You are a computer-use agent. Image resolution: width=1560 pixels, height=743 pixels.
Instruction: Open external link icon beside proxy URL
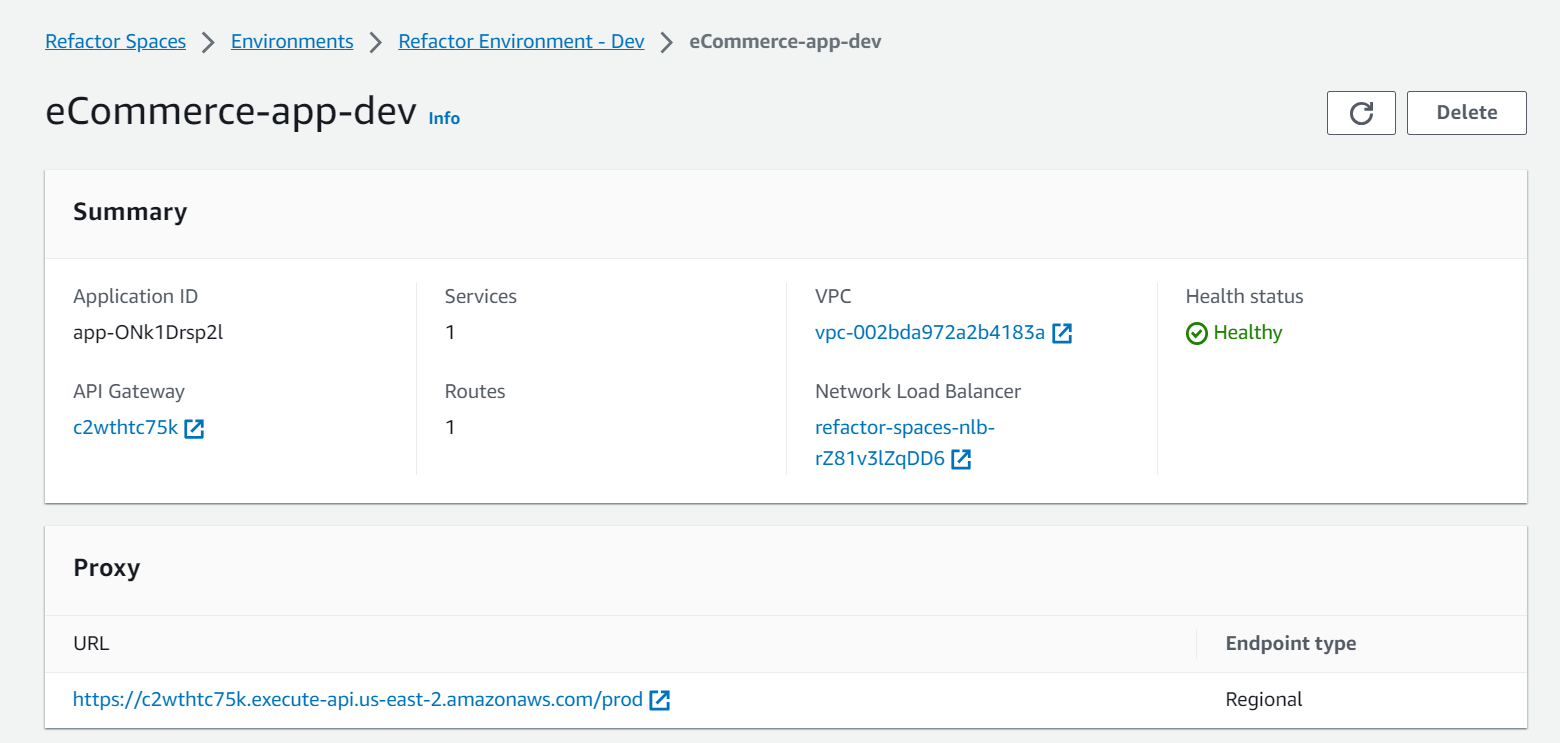[660, 700]
